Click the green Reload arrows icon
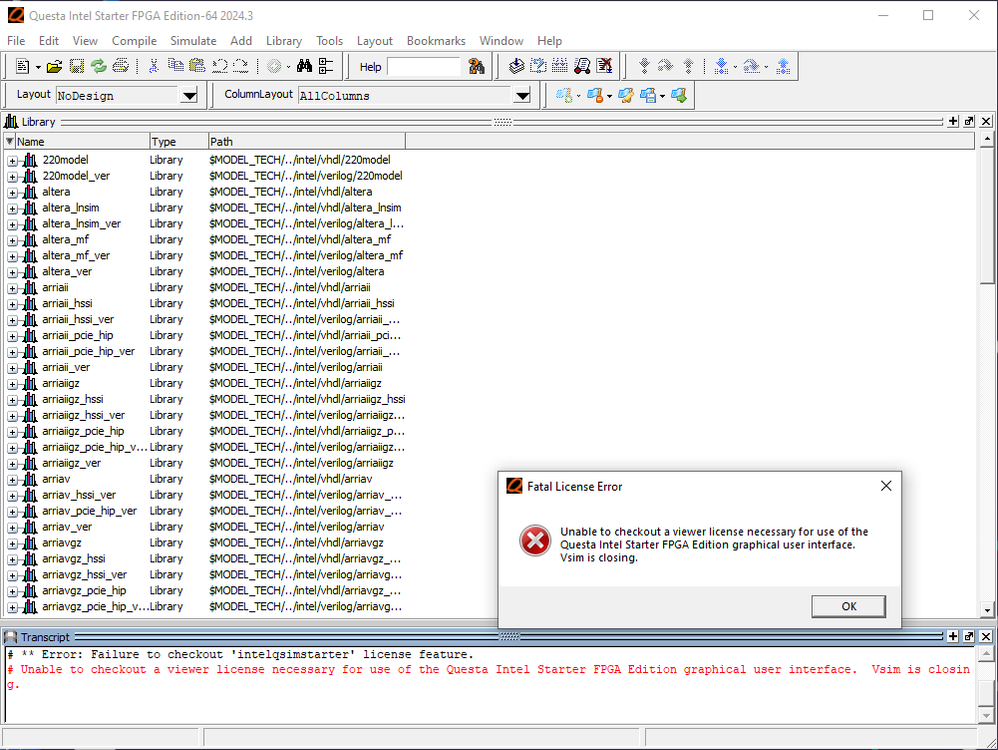Viewport: 998px width, 750px height. (x=99, y=66)
